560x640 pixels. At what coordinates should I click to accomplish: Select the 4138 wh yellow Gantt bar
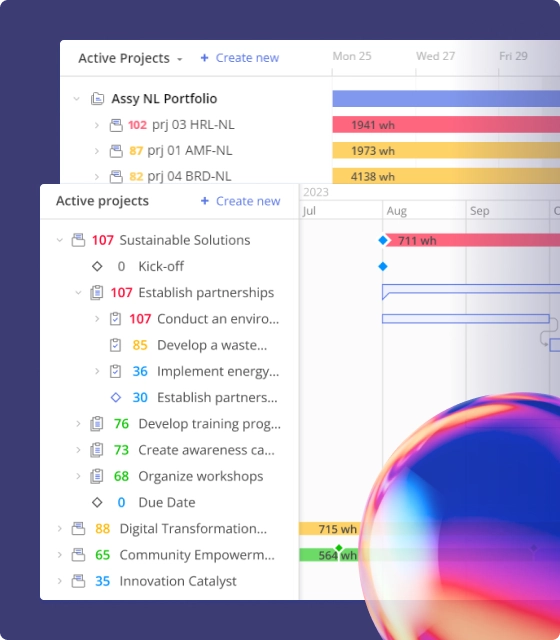[x=446, y=176]
